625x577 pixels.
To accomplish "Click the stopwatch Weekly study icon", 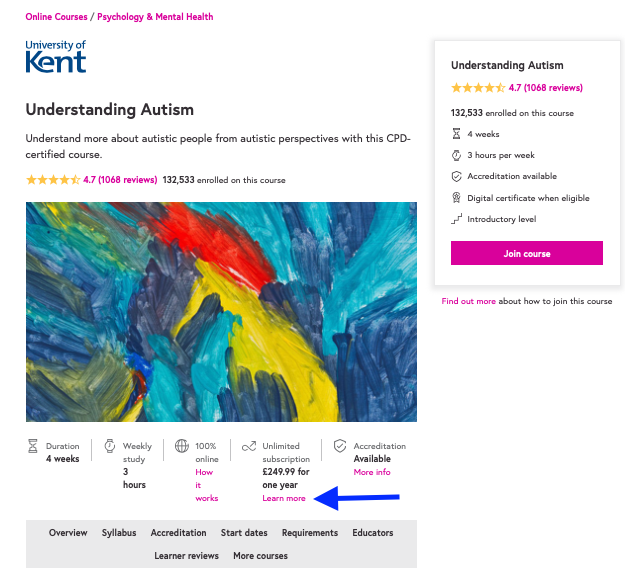I will (110, 446).
